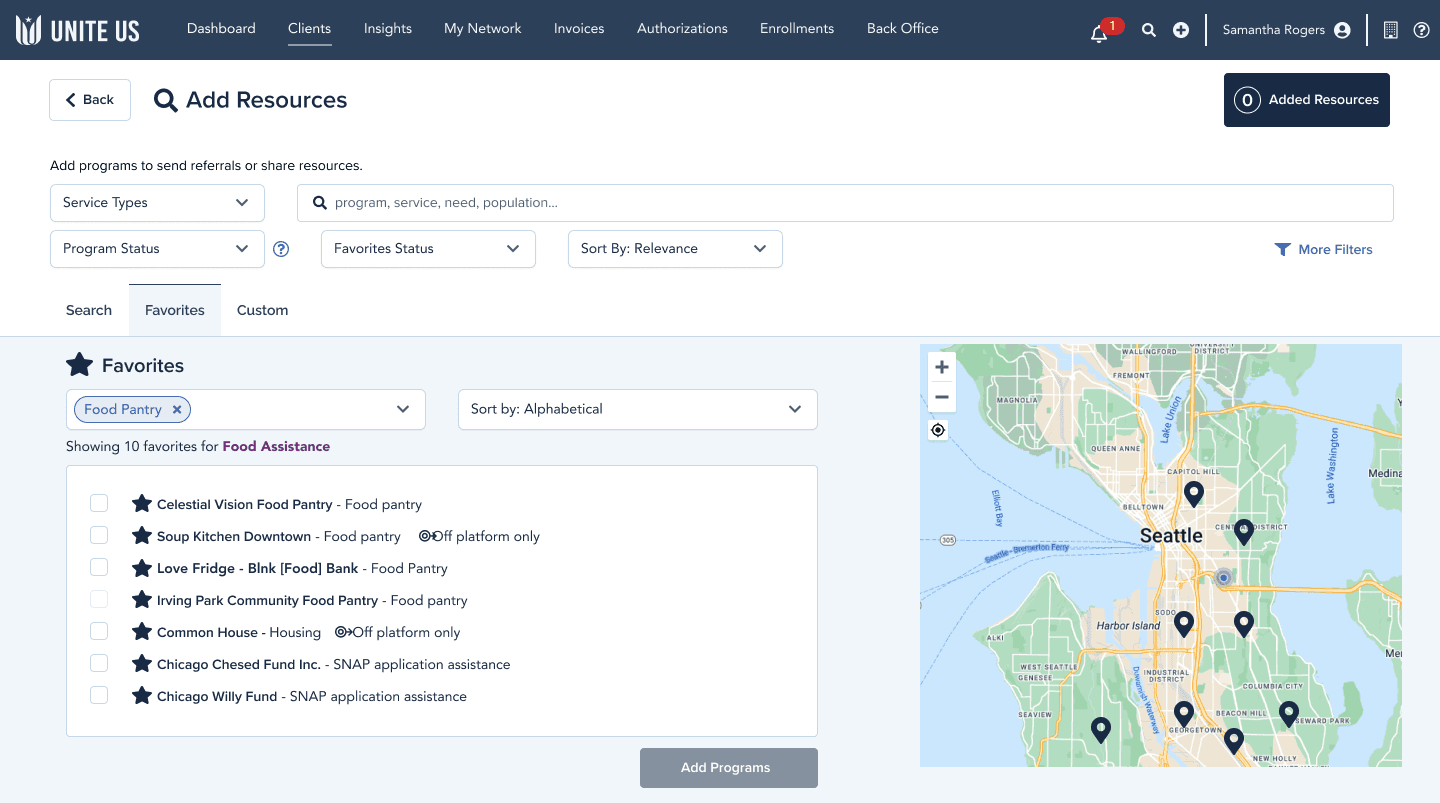
Task: Click the map pin near Central District
Action: click(x=1243, y=532)
